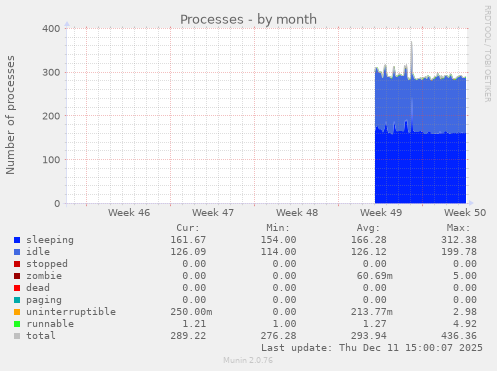Image resolution: width=497 pixels, height=371 pixels.
Task: Click the "Avg:" column header
Action: [368, 228]
